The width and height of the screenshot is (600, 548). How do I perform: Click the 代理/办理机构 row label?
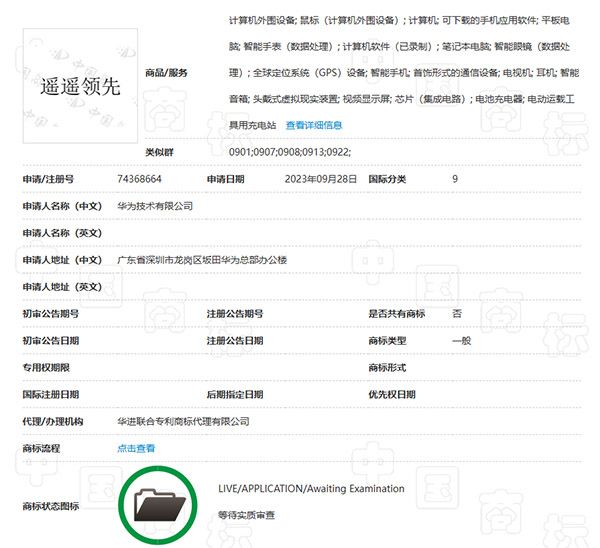[x=53, y=422]
